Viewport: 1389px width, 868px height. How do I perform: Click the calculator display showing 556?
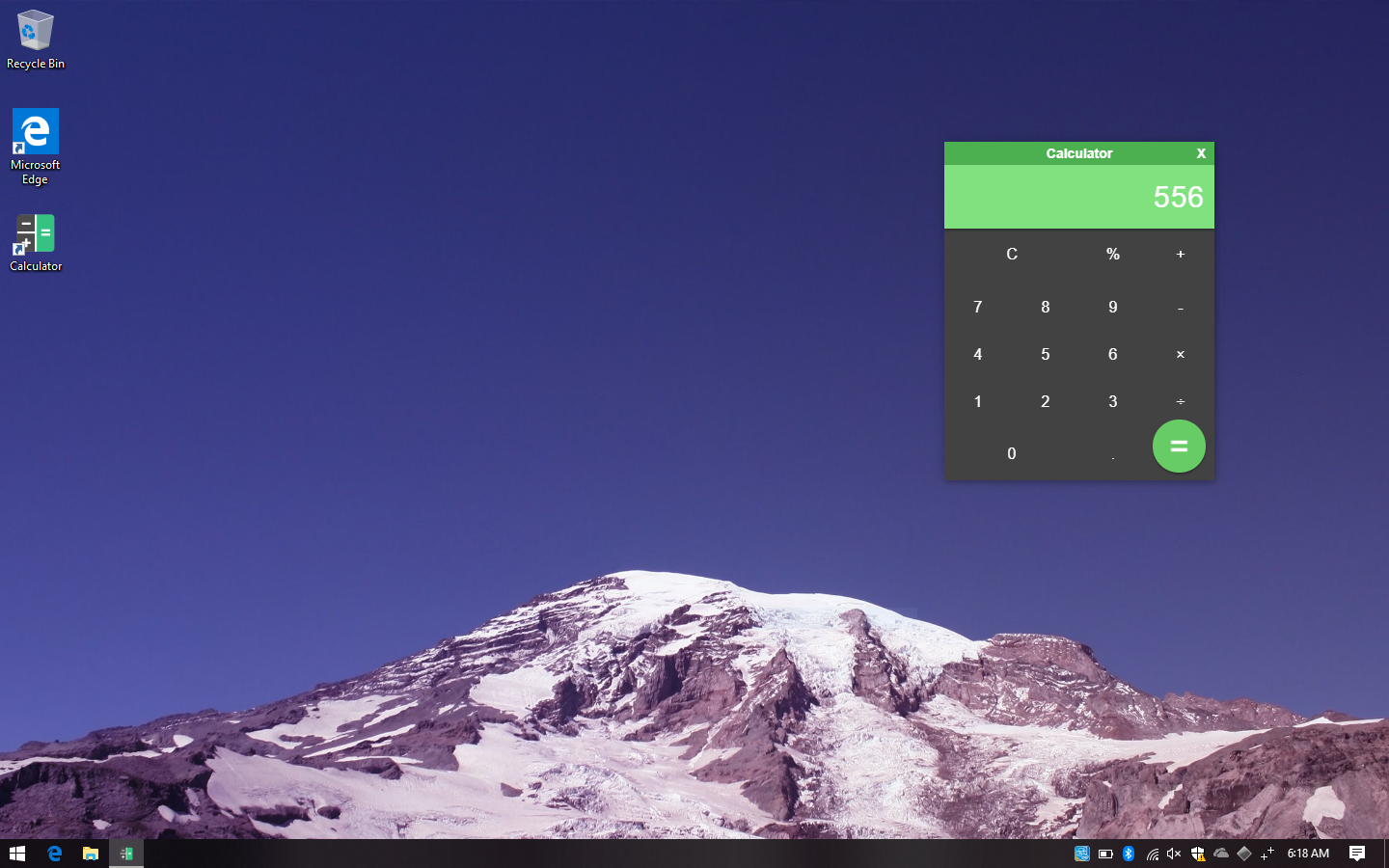click(x=1079, y=197)
